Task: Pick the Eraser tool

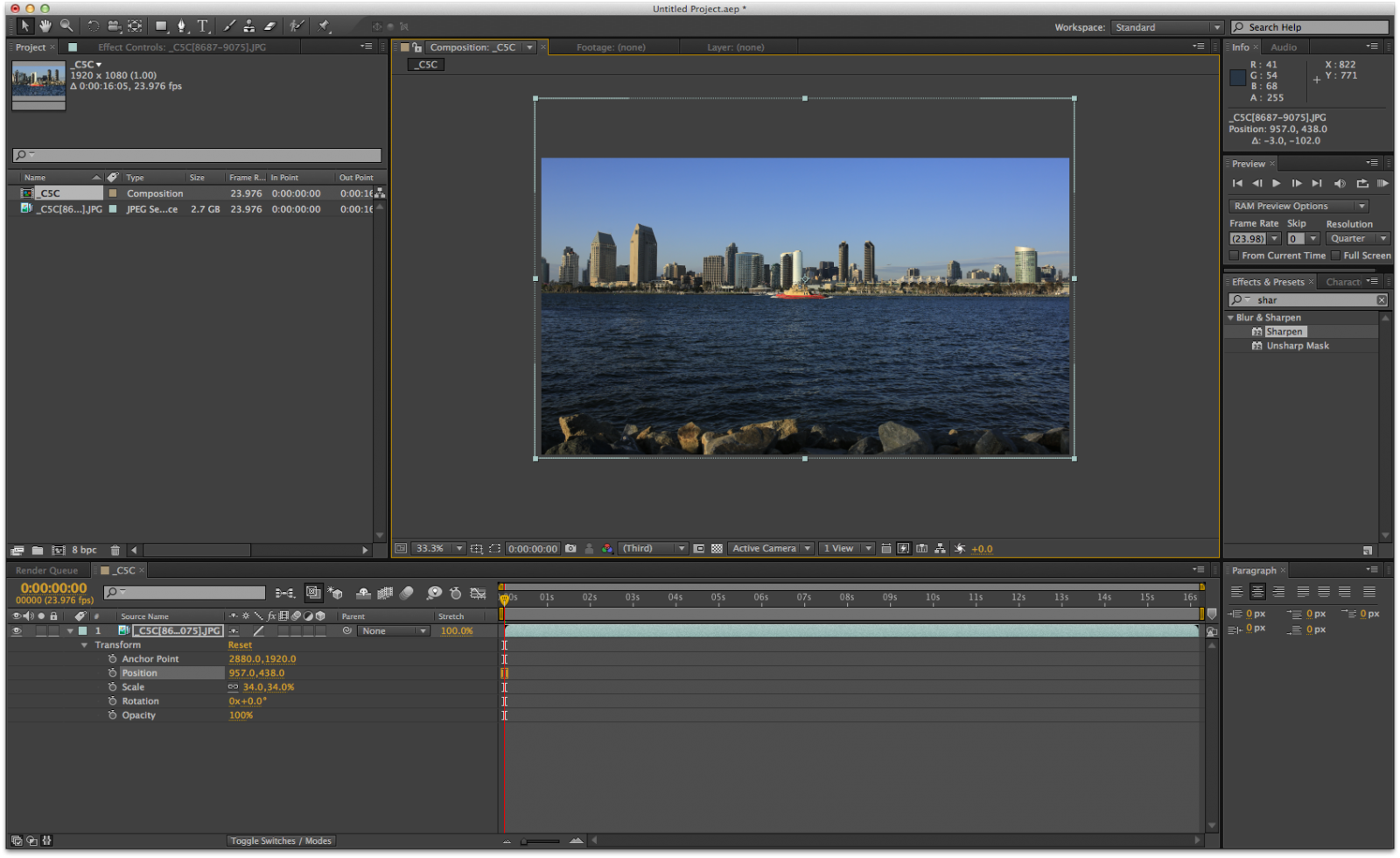Action: [x=269, y=26]
